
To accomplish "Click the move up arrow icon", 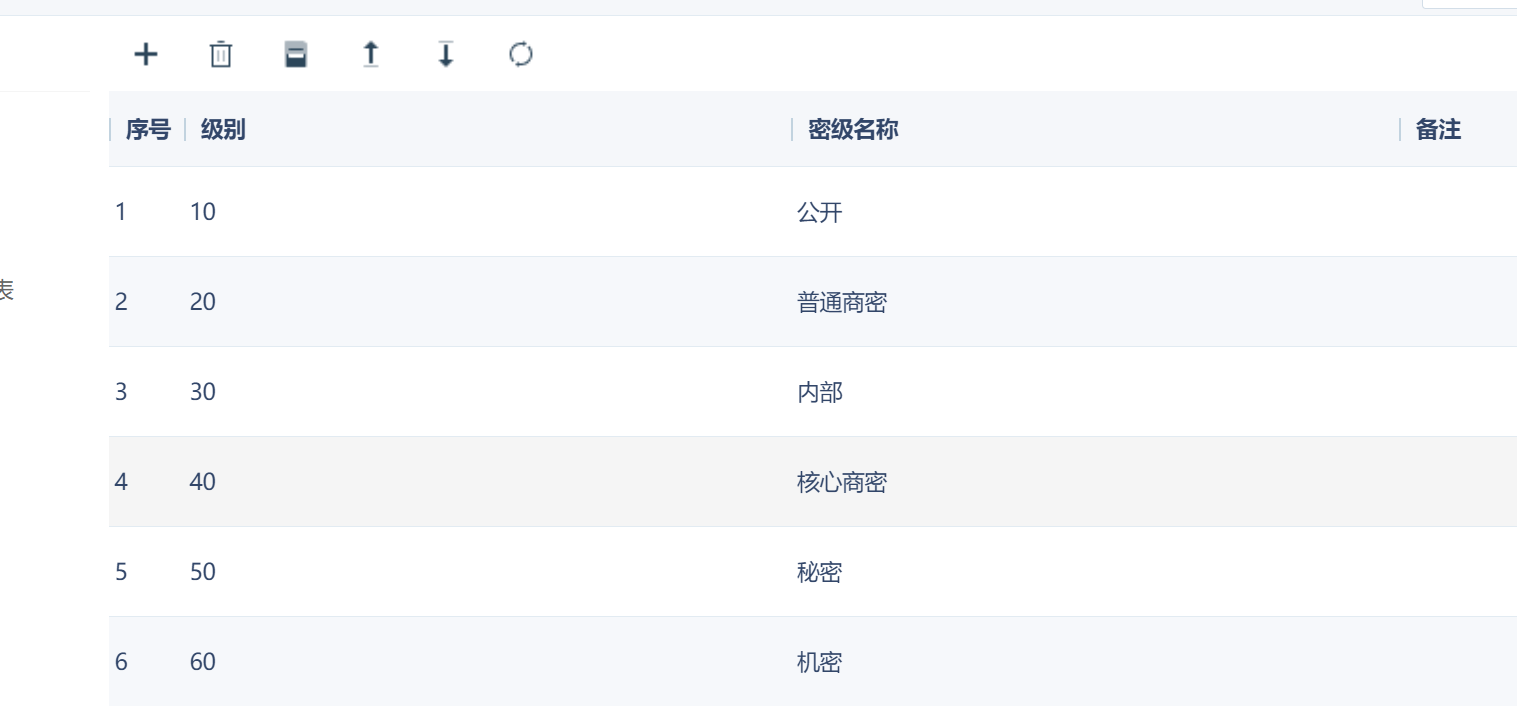I will click(x=371, y=54).
